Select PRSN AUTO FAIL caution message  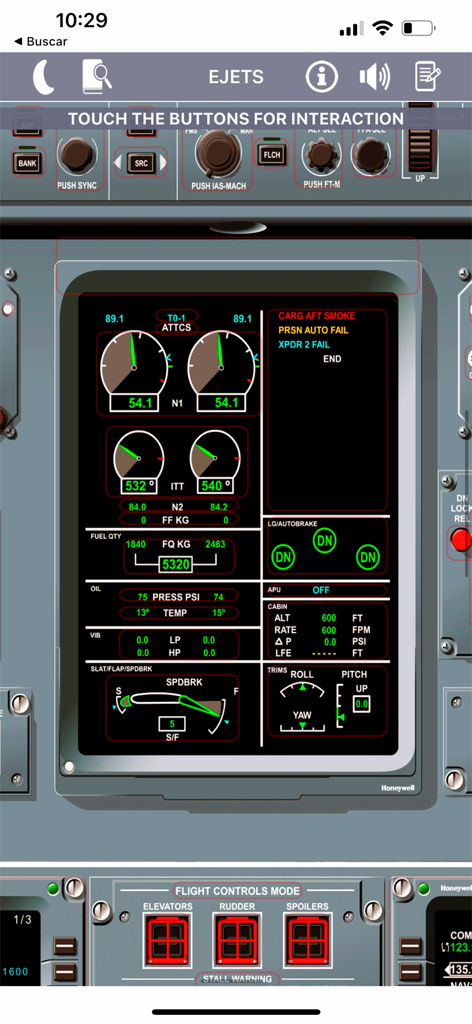pos(313,330)
